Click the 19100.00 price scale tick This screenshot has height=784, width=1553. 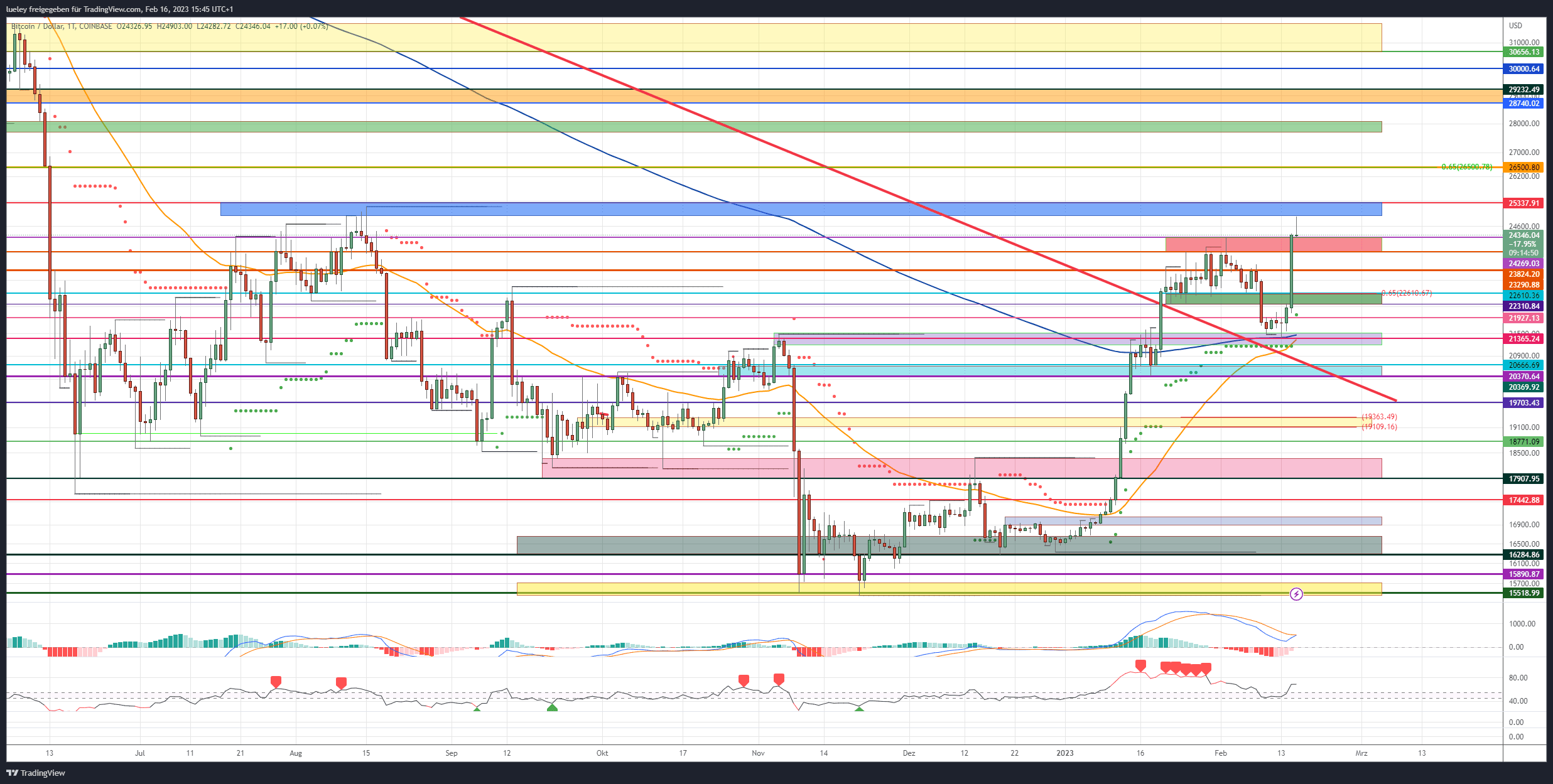[1524, 427]
